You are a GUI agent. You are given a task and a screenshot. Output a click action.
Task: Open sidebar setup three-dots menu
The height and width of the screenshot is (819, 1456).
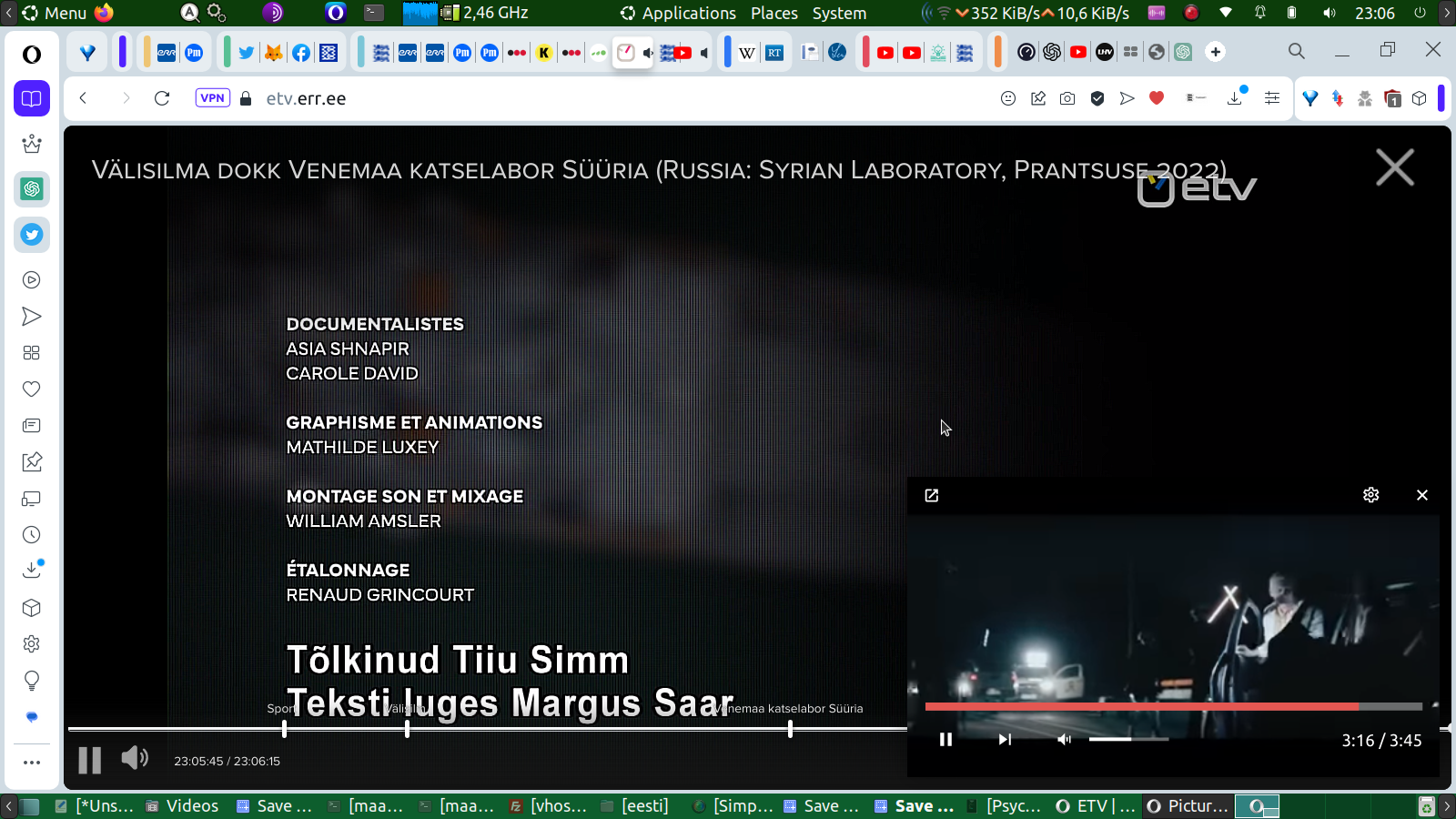32,763
